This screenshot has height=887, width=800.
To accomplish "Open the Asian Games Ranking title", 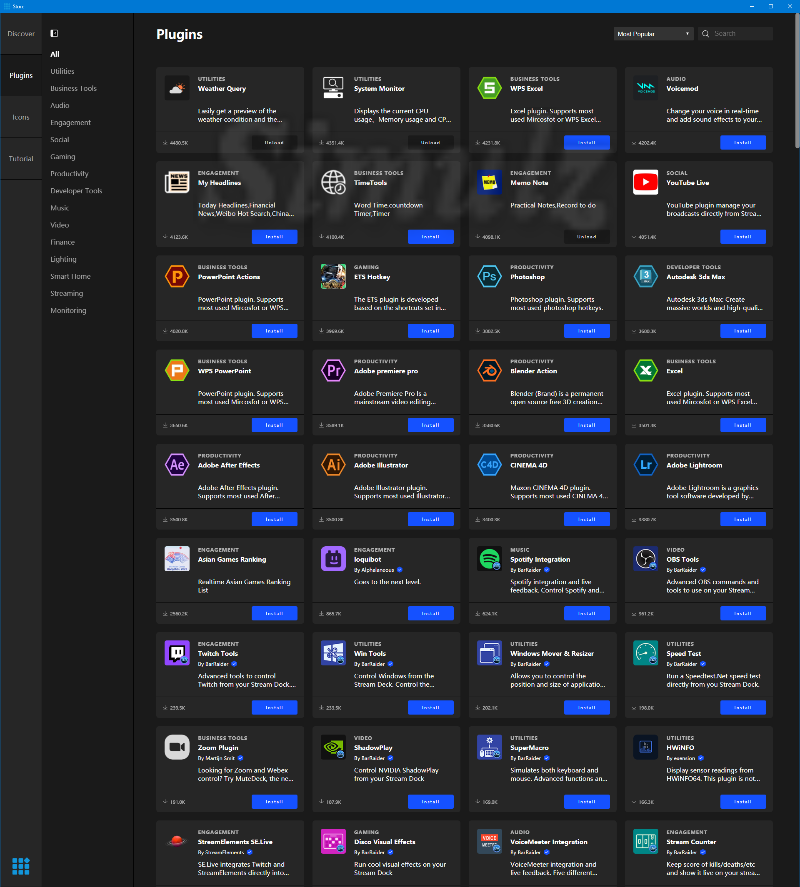I will click(232, 559).
